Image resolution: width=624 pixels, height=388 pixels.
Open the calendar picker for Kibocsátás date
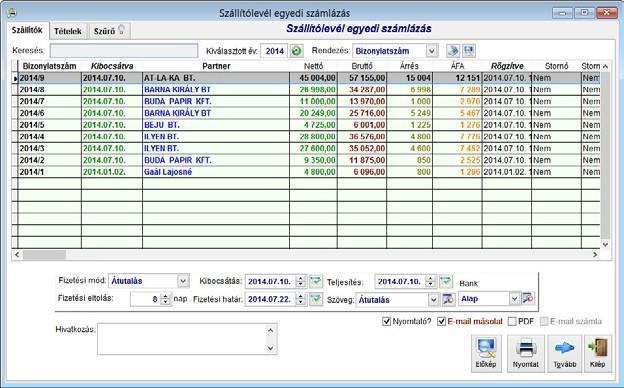[x=316, y=281]
